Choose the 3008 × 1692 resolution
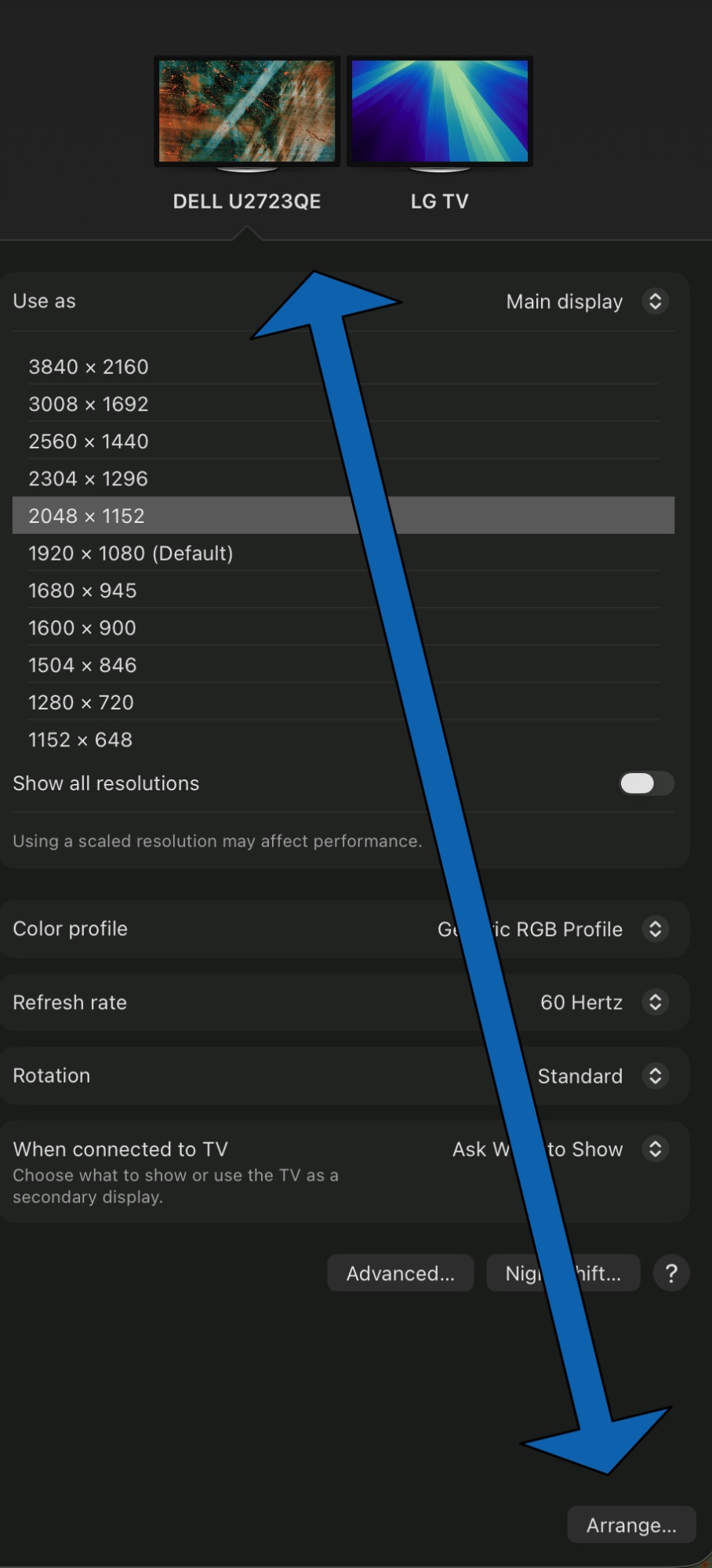This screenshot has width=712, height=1568. coord(89,405)
